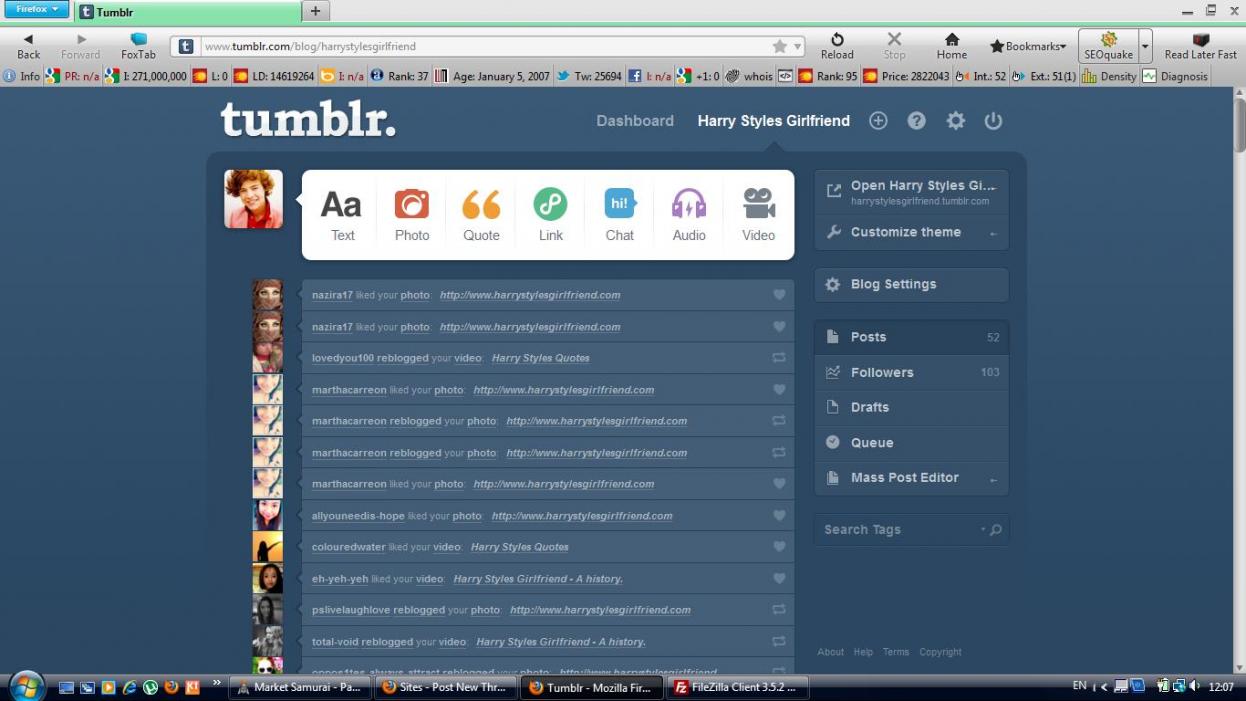Click reblog icon on pslivelaughlove notification
Image resolution: width=1246 pixels, height=701 pixels.
tap(779, 609)
